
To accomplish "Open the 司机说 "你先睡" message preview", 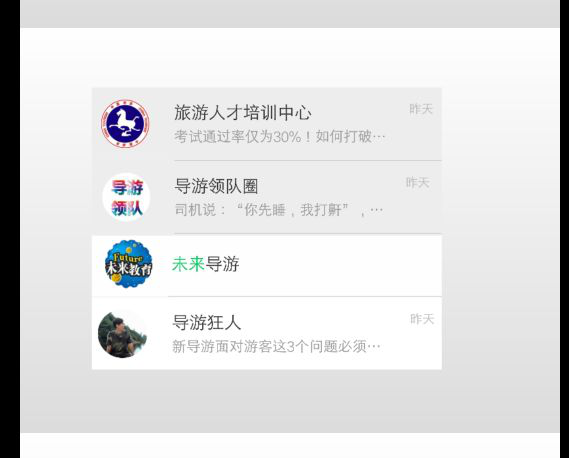I will click(x=279, y=210).
